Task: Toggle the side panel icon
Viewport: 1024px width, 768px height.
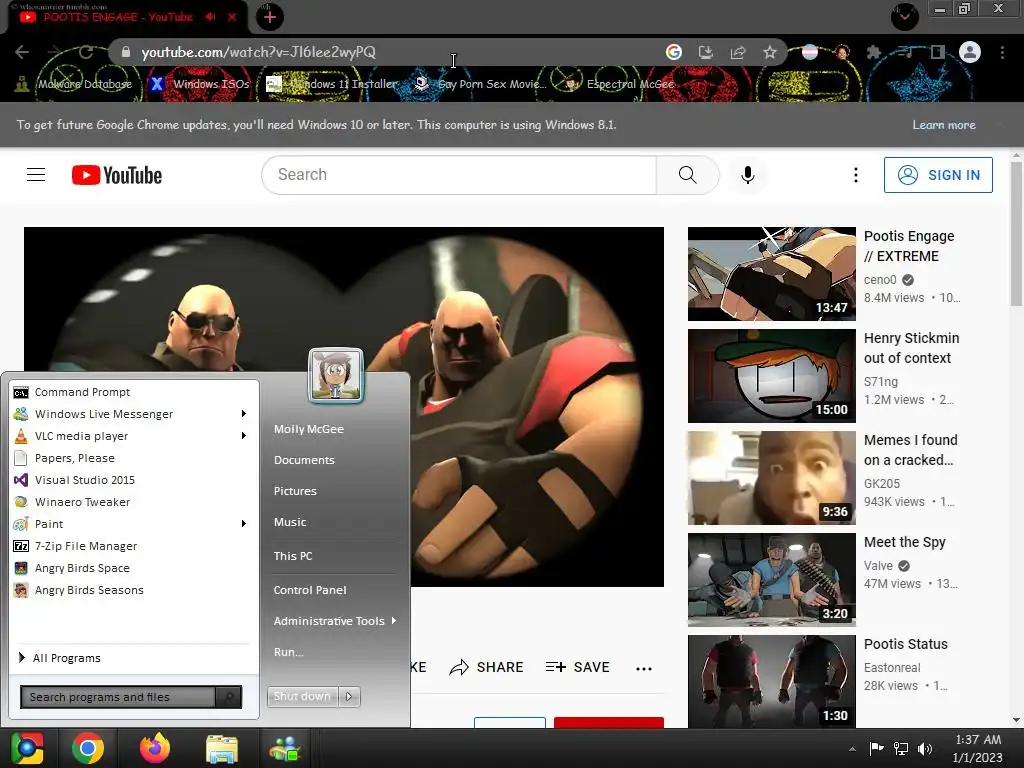Action: pyautogui.click(x=937, y=52)
